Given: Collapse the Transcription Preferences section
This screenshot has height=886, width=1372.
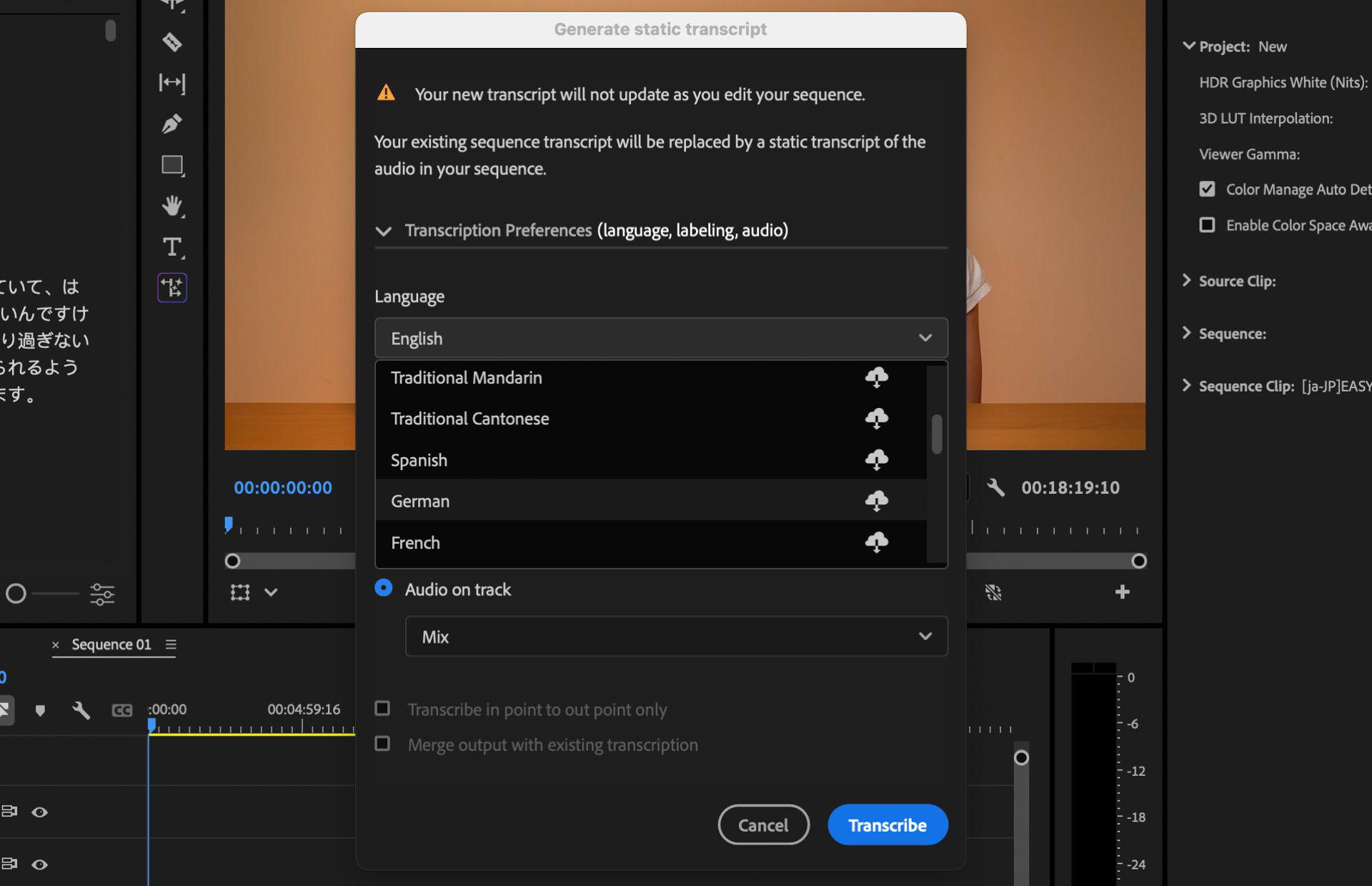Looking at the screenshot, I should coord(384,230).
